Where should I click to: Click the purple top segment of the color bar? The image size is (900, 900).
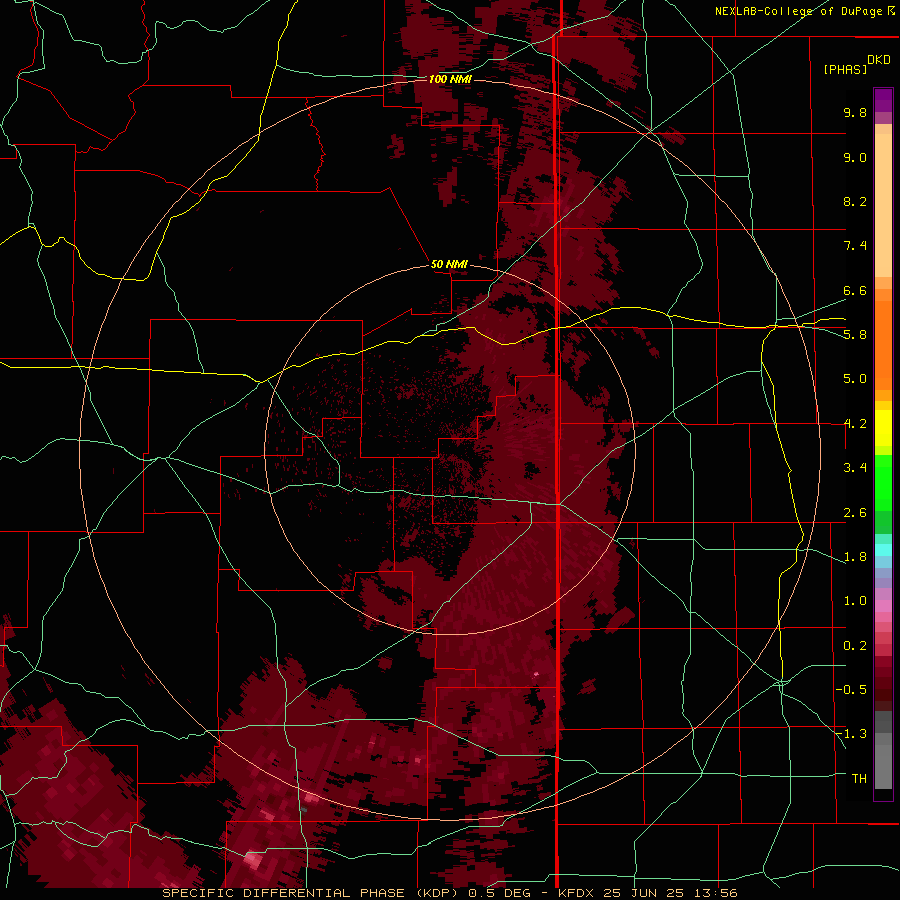(x=883, y=100)
